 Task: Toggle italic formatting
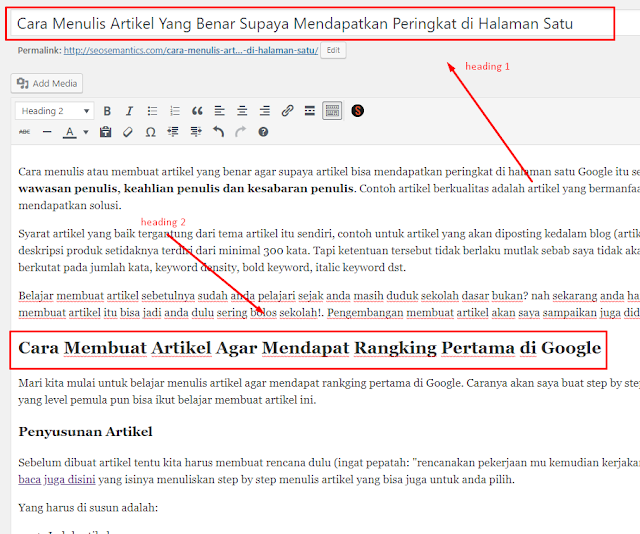click(129, 111)
